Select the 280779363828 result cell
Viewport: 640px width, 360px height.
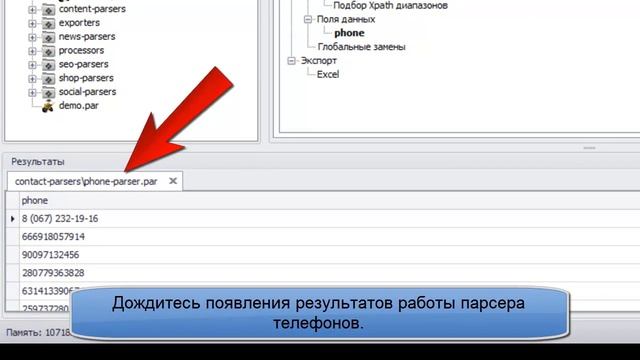[53, 273]
